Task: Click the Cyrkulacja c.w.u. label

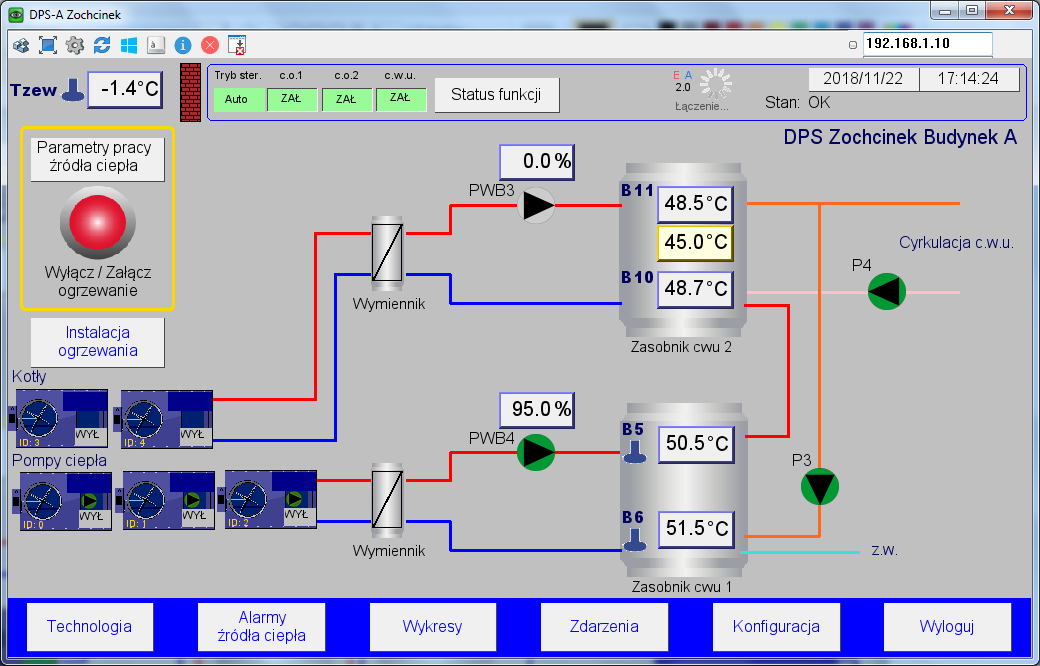Action: [x=956, y=243]
